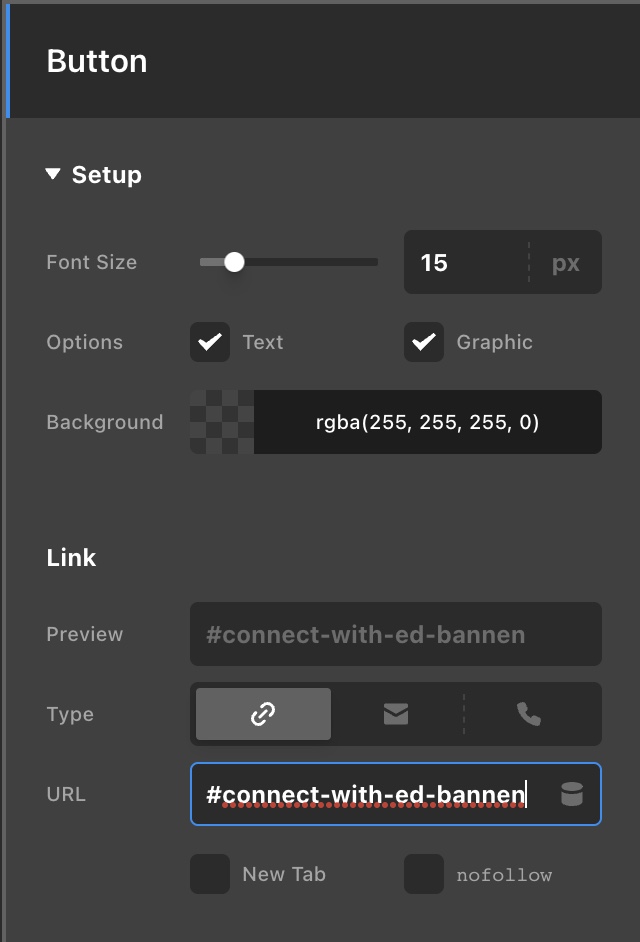Collapse the Setup section triangle
The height and width of the screenshot is (942, 640).
pos(53,175)
